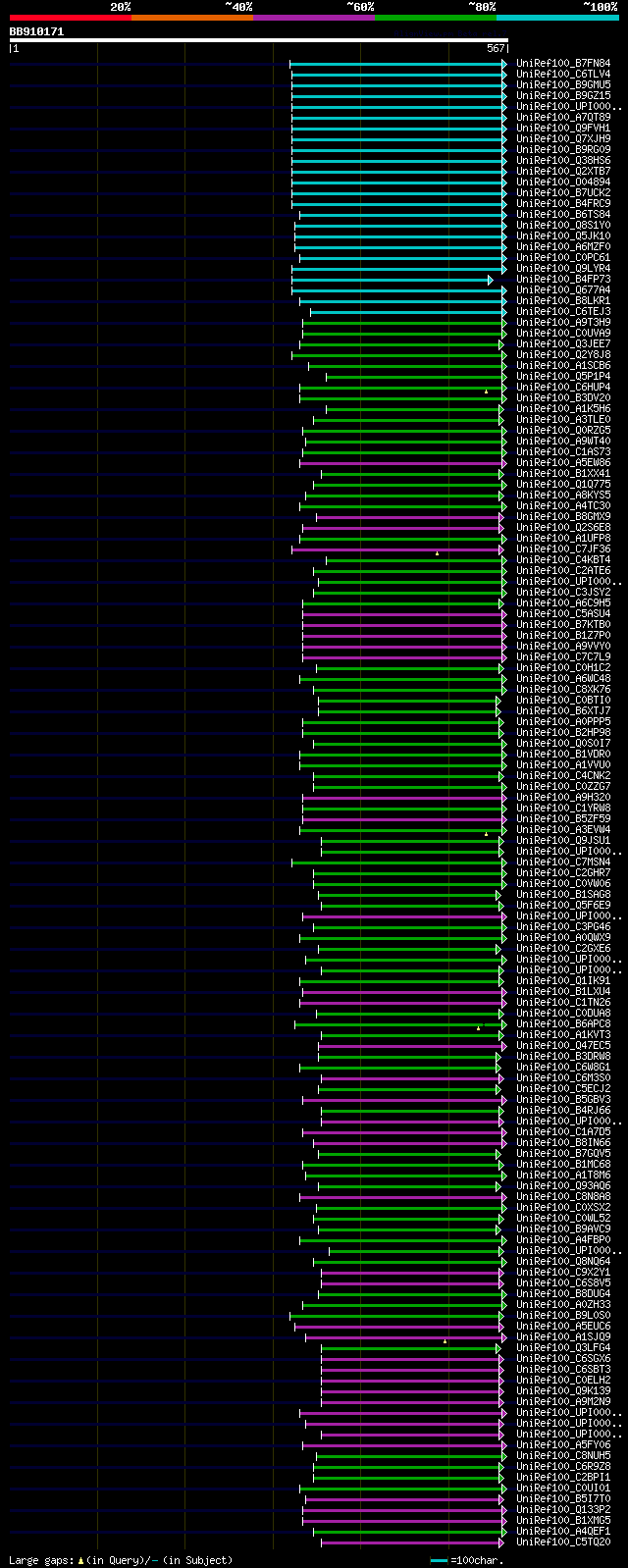Viewport: 628px width, 1568px height.
Task: Open hit UniRef100_Q9FVH1
Action: [563, 128]
